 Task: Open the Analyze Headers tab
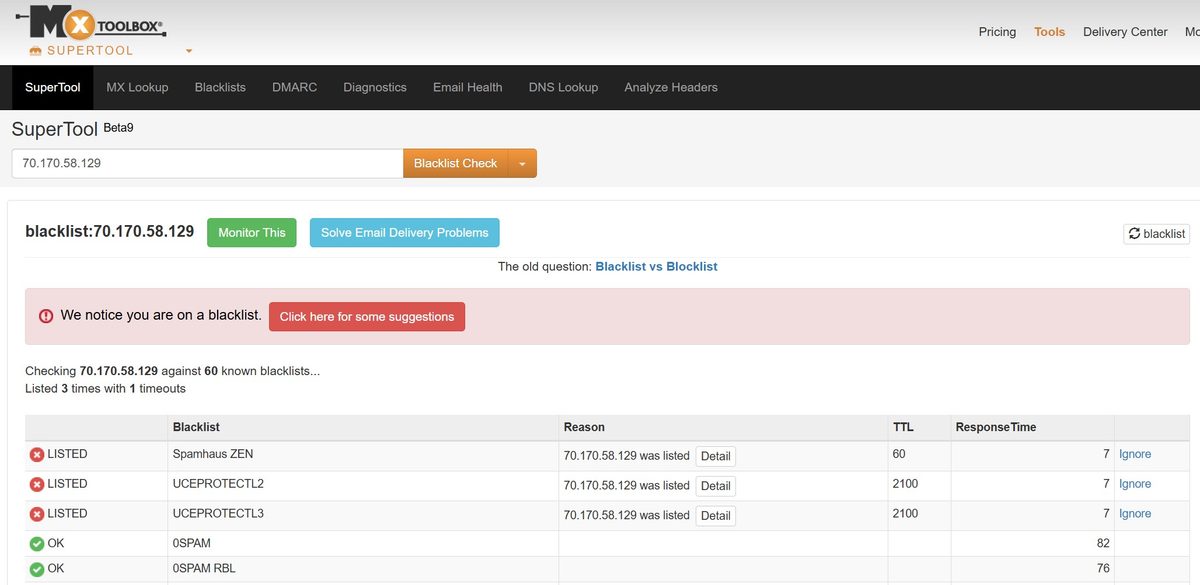click(671, 87)
